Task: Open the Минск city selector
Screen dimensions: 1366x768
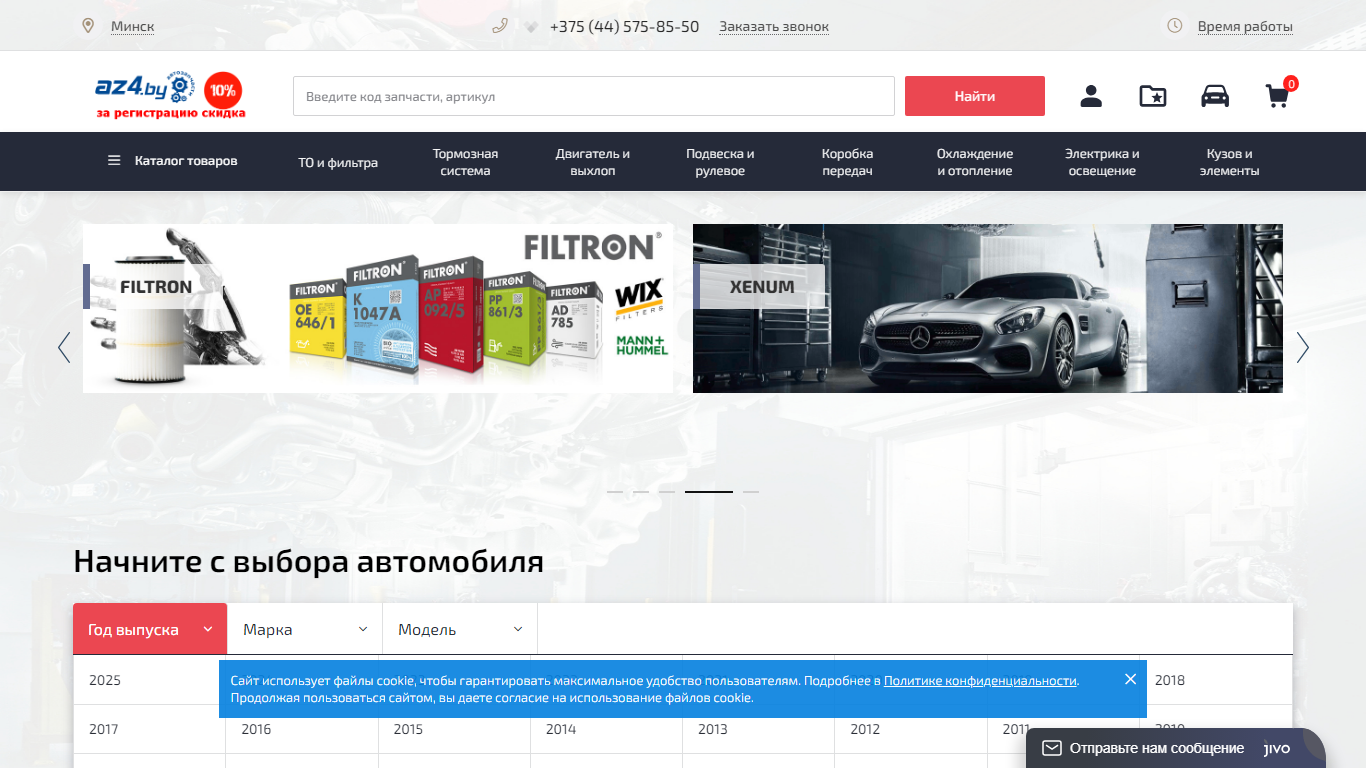Action: click(x=132, y=27)
